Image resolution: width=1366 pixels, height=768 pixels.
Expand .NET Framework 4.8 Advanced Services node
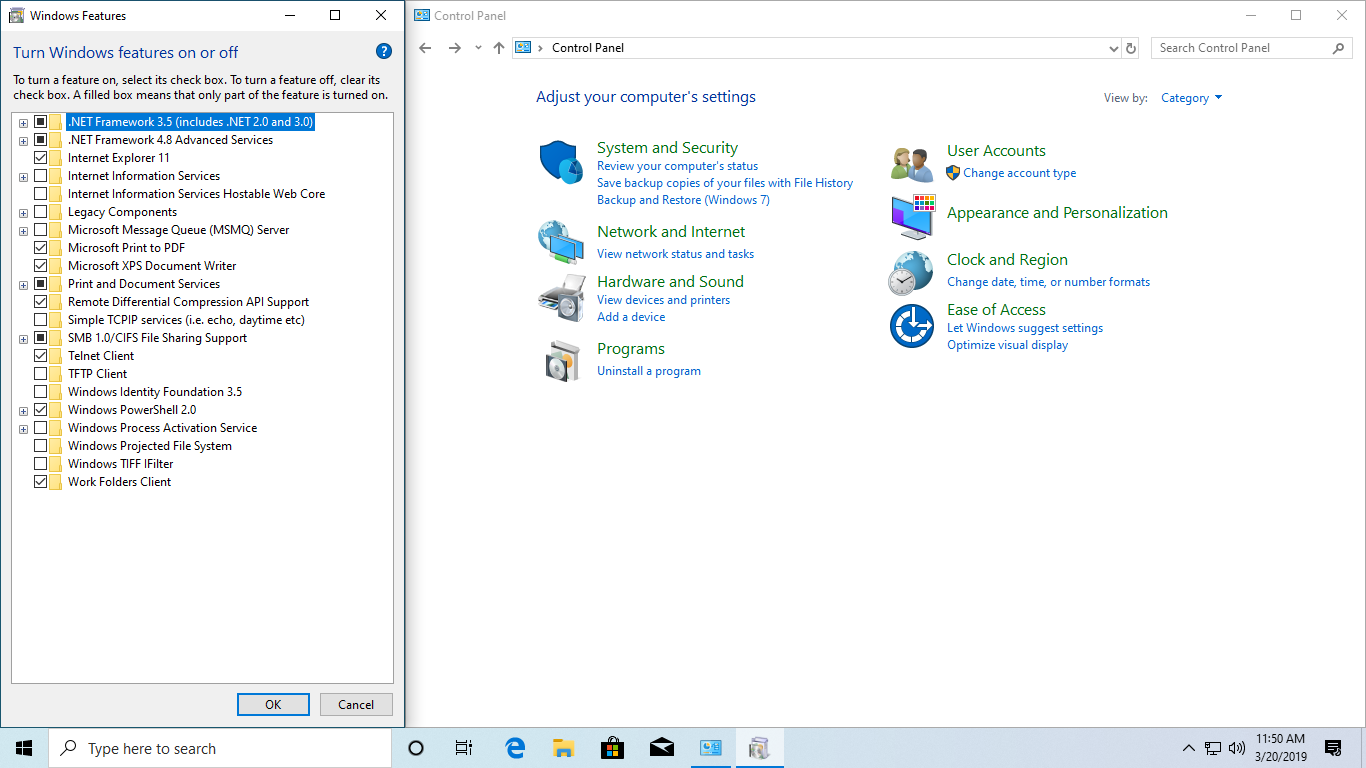[x=23, y=141]
